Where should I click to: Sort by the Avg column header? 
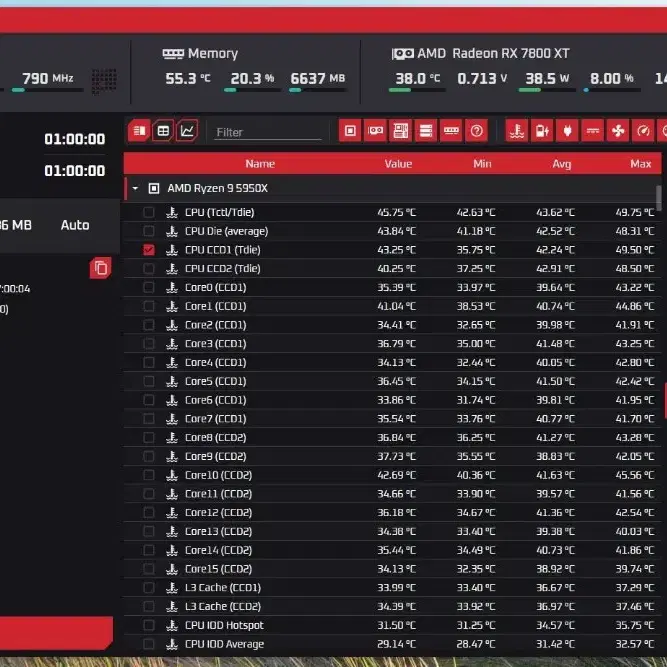[562, 164]
